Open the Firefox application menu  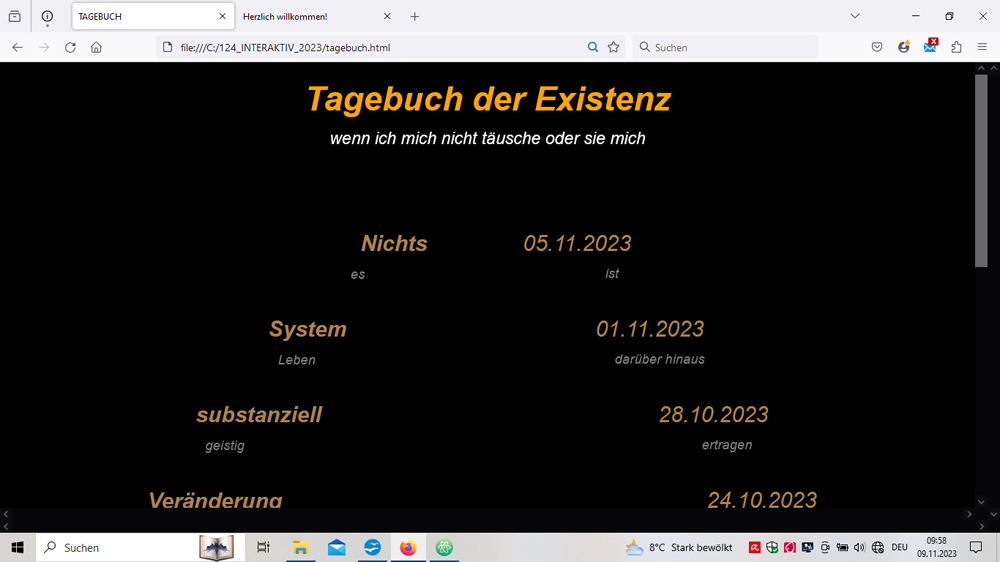point(982,47)
